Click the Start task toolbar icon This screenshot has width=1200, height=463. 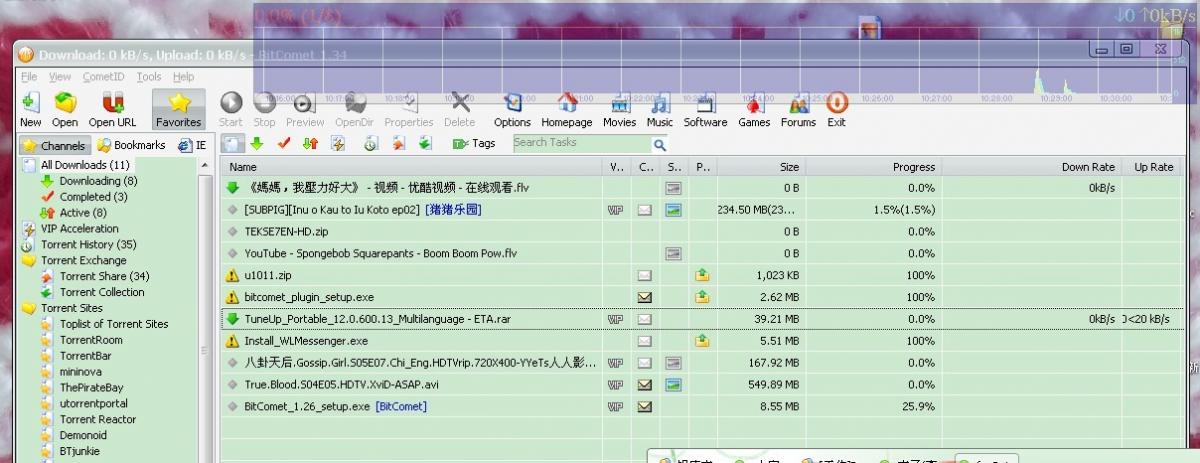[x=231, y=109]
